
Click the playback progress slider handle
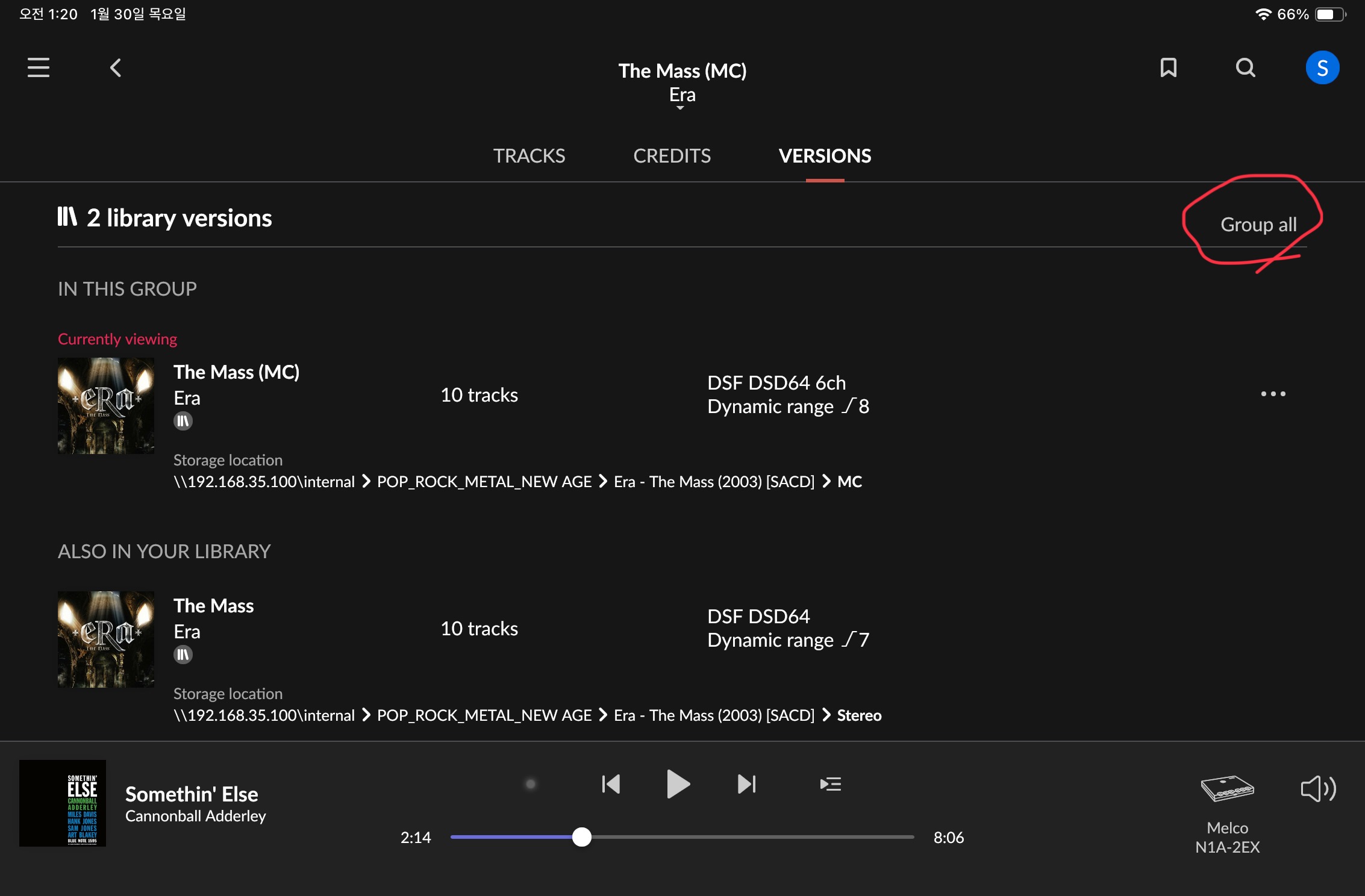[x=581, y=837]
